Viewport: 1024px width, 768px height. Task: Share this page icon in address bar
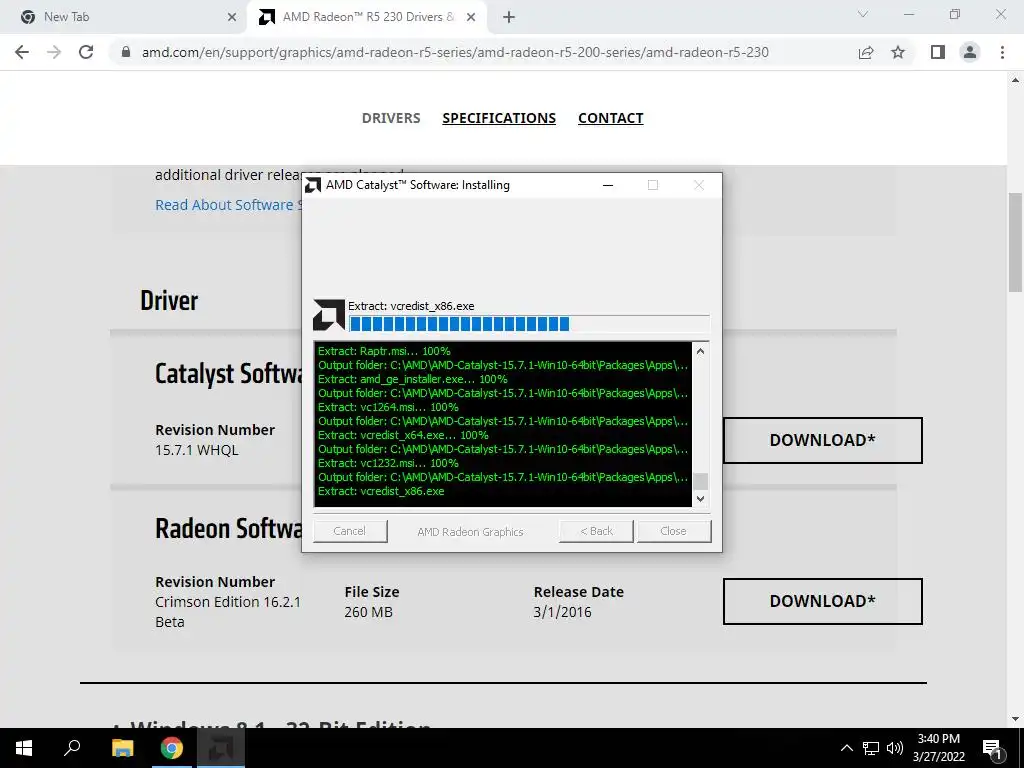[x=866, y=52]
